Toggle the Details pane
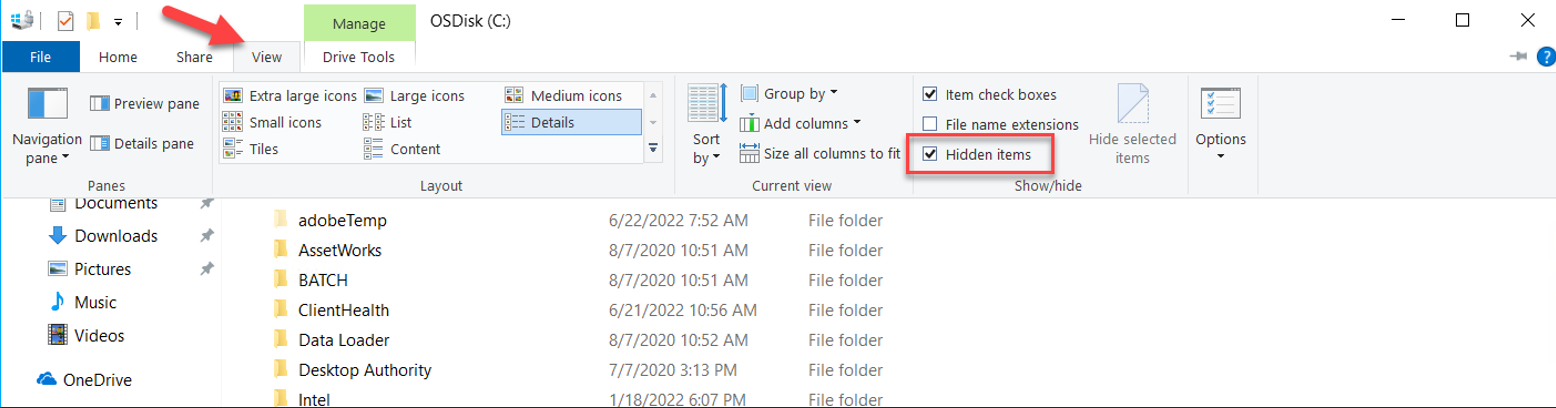The width and height of the screenshot is (1556, 408). click(x=142, y=143)
